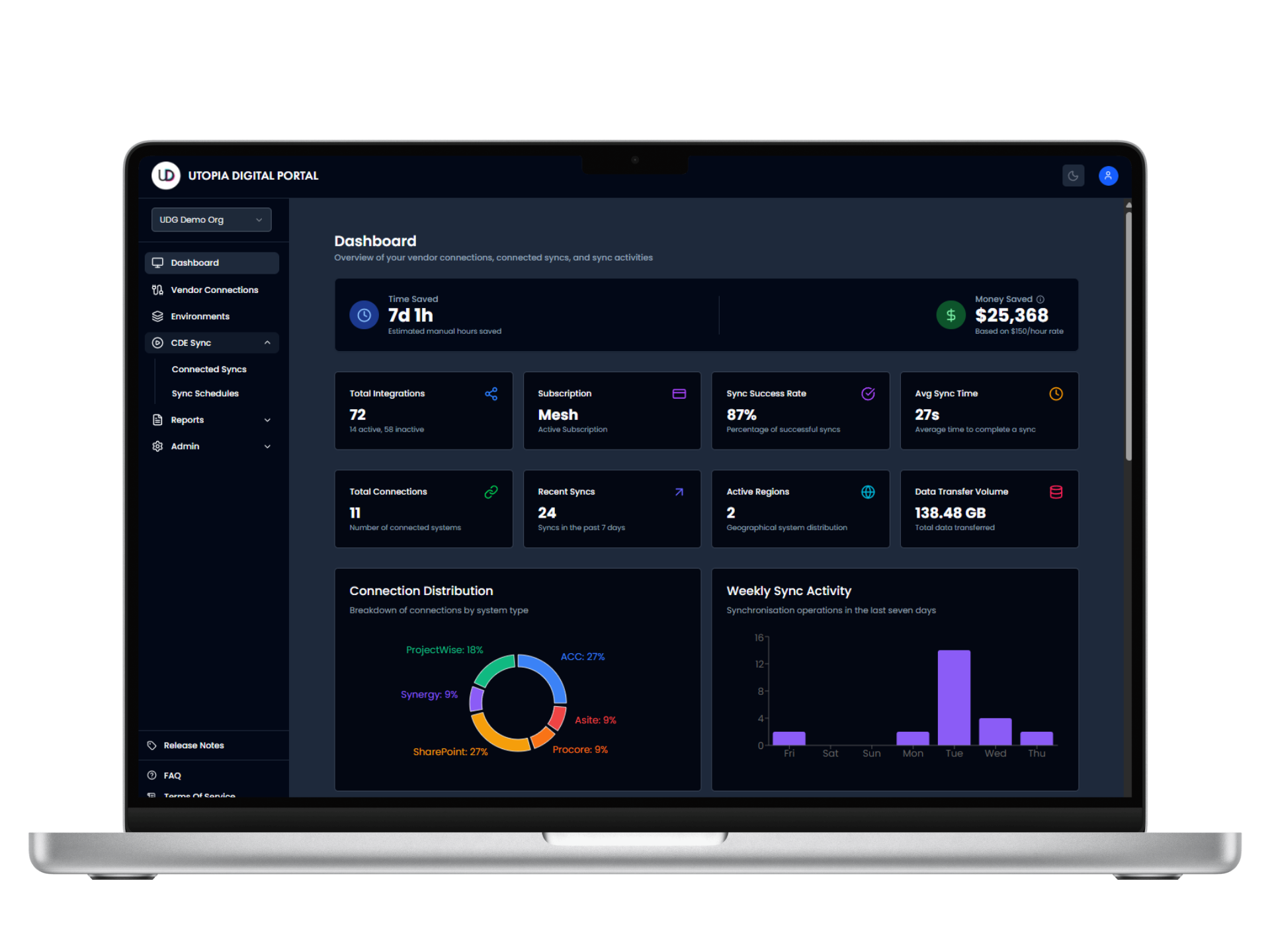The width and height of the screenshot is (1270, 952).
Task: Click the Money Saved info icon
Action: pos(1040,299)
